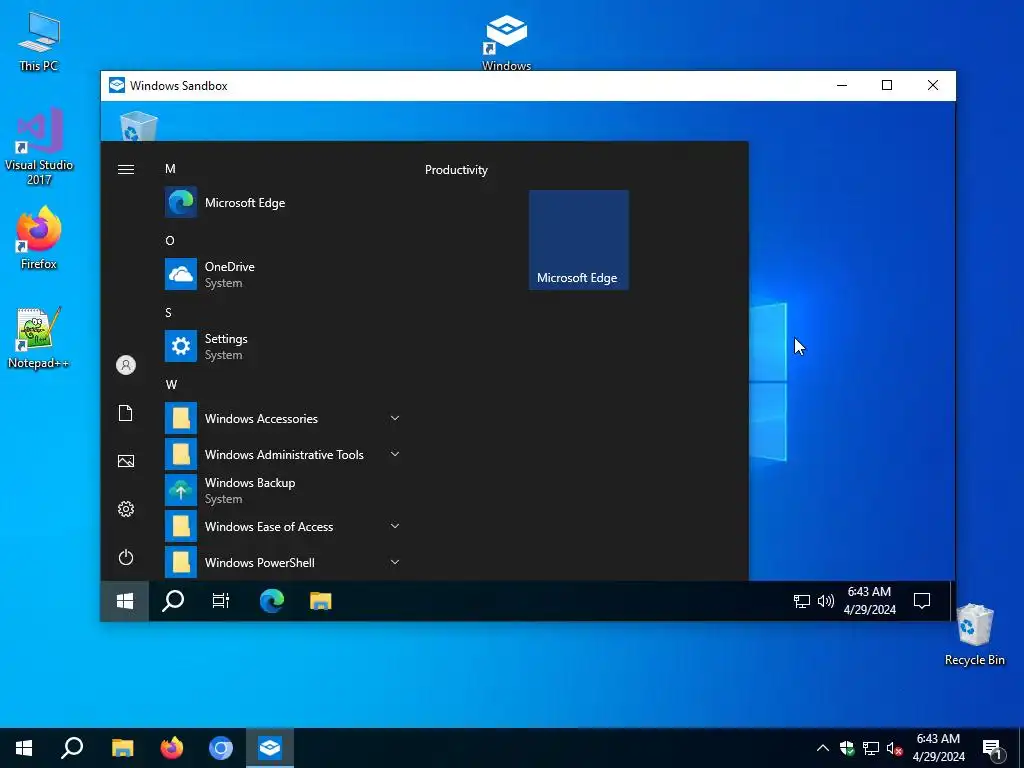The height and width of the screenshot is (768, 1024).
Task: Open Windows Ease of Access folder entry
Action: (282, 526)
